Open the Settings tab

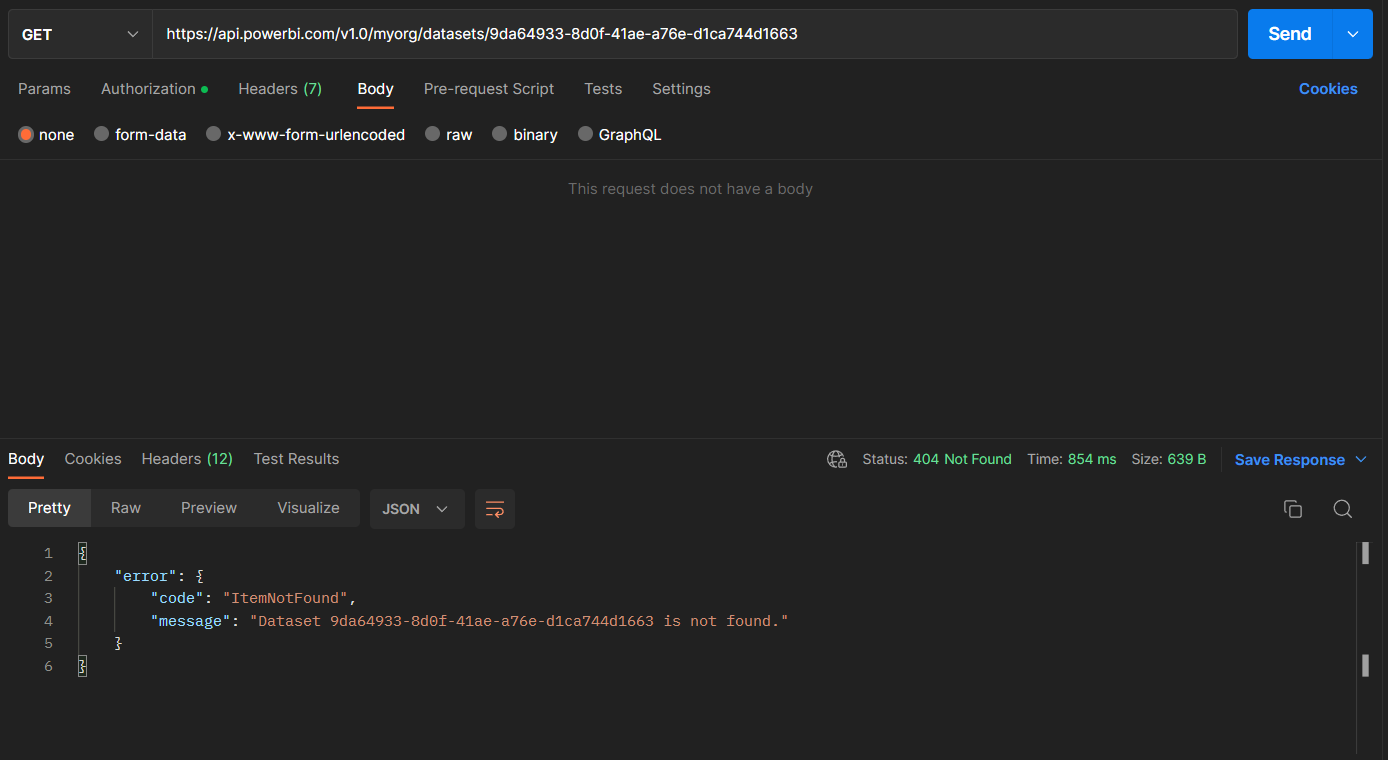coord(681,89)
